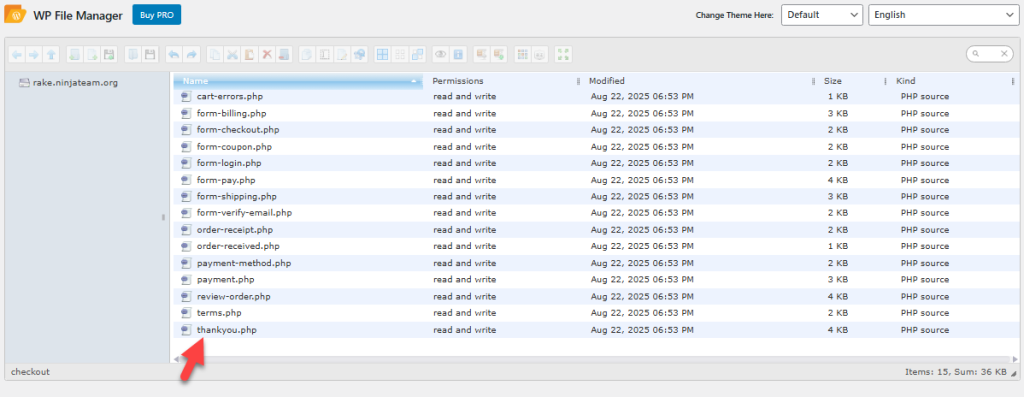This screenshot has width=1024, height=397.
Task: Select the payment-method.php file
Action: (x=595, y=263)
